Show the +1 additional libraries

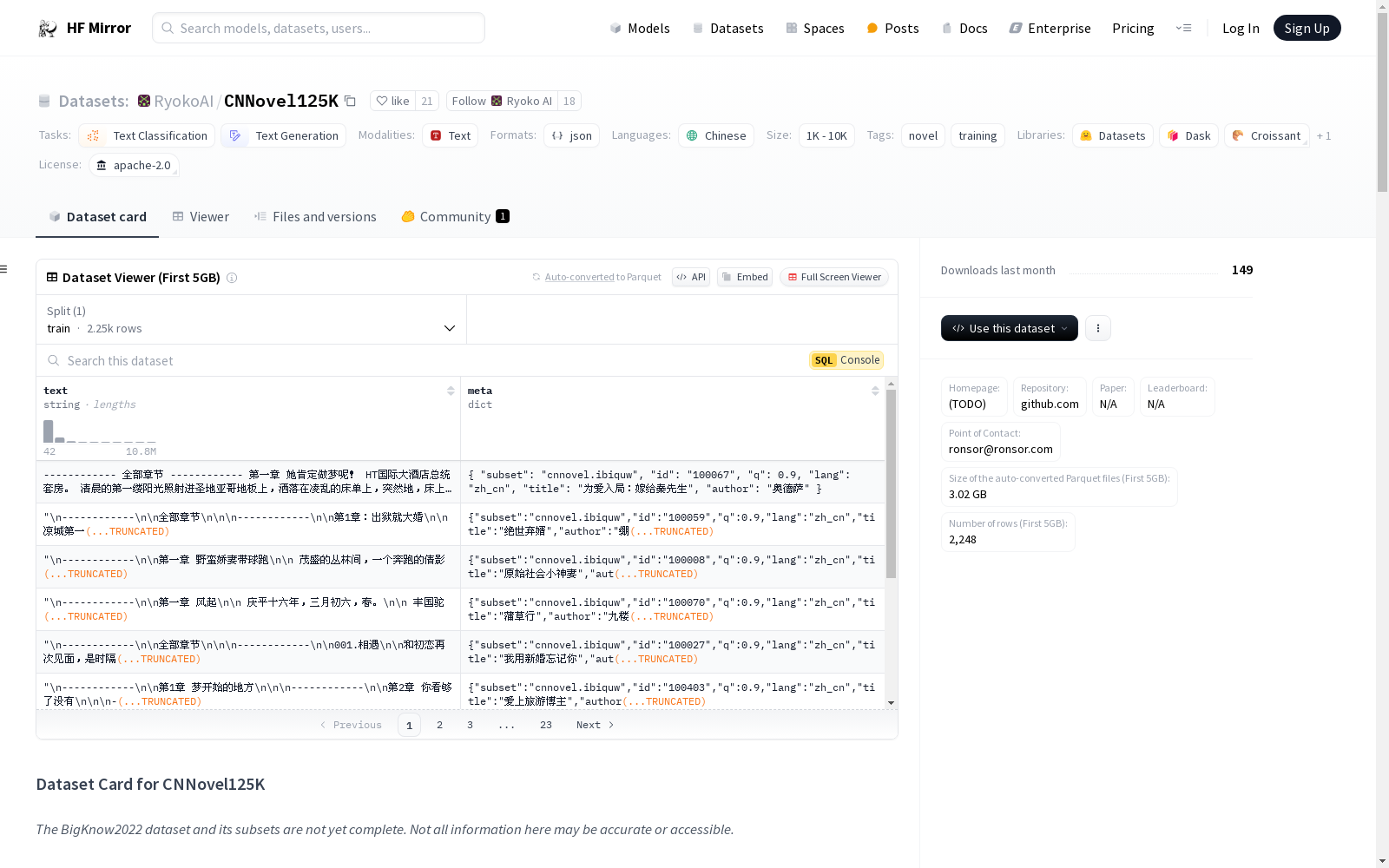click(1324, 135)
